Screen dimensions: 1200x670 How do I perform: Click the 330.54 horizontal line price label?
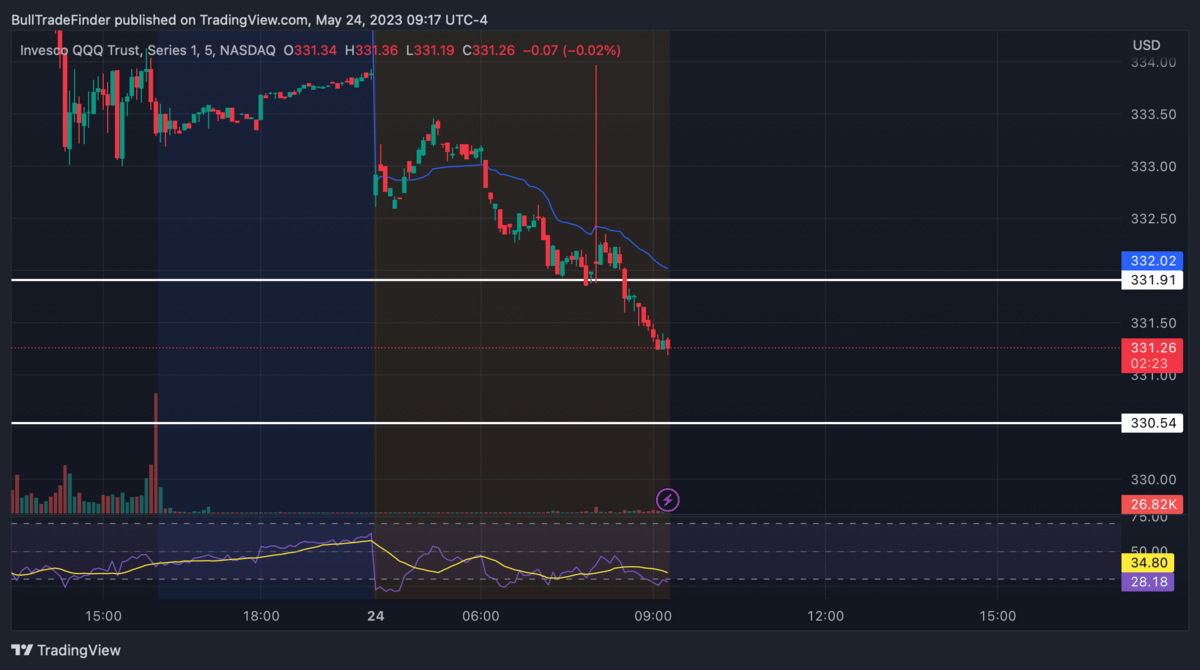pos(1152,423)
